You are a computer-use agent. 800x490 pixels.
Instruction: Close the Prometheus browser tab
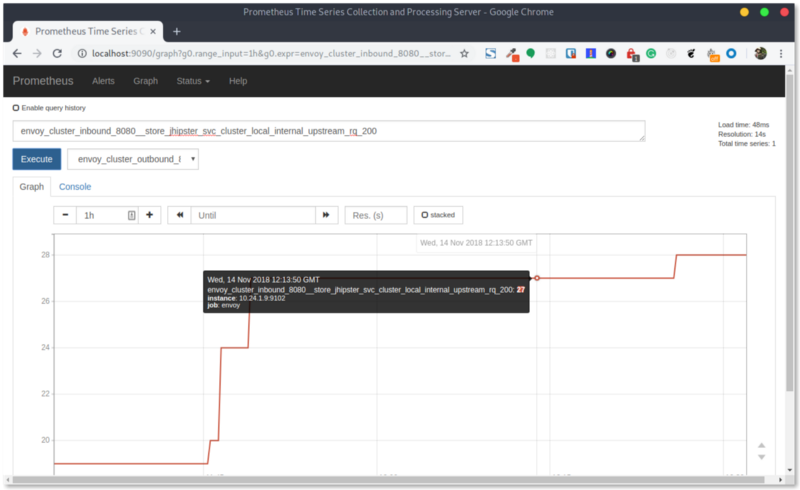(x=153, y=32)
